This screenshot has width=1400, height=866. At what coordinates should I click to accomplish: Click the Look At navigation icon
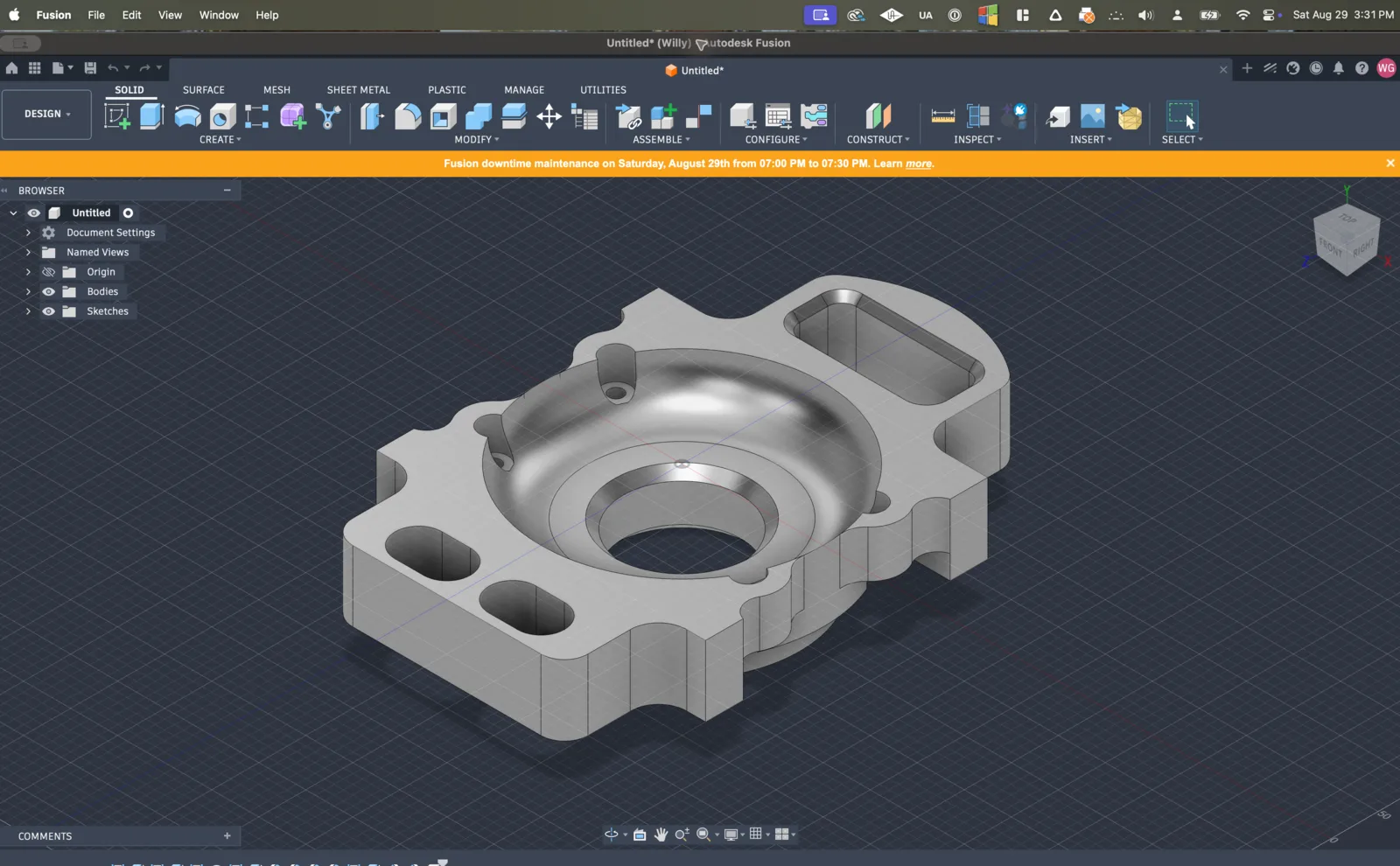pos(640,835)
